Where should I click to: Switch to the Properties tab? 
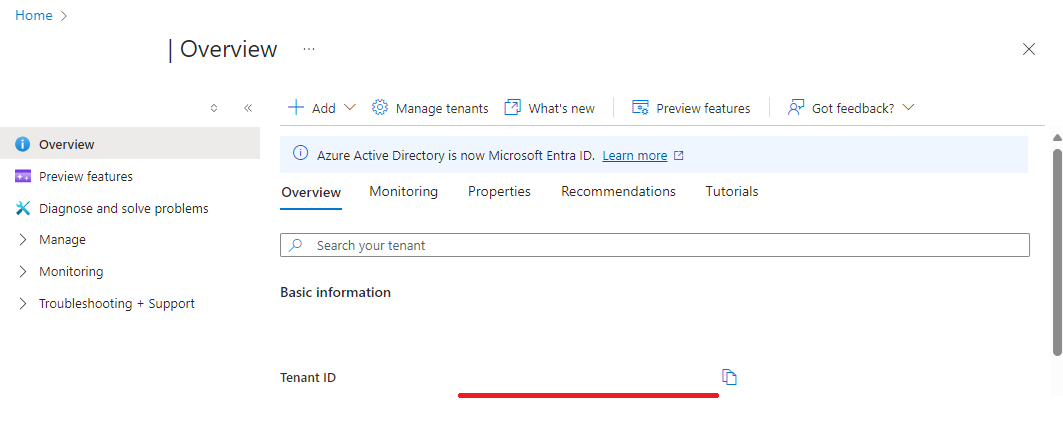coord(499,191)
